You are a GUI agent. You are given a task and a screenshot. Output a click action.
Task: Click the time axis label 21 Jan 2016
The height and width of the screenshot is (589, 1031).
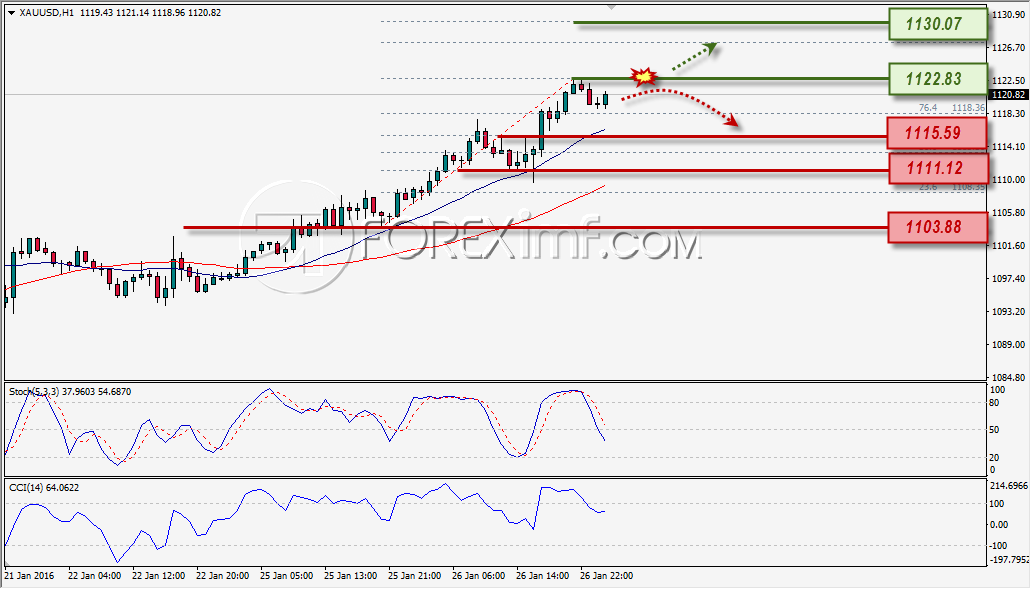[x=29, y=576]
